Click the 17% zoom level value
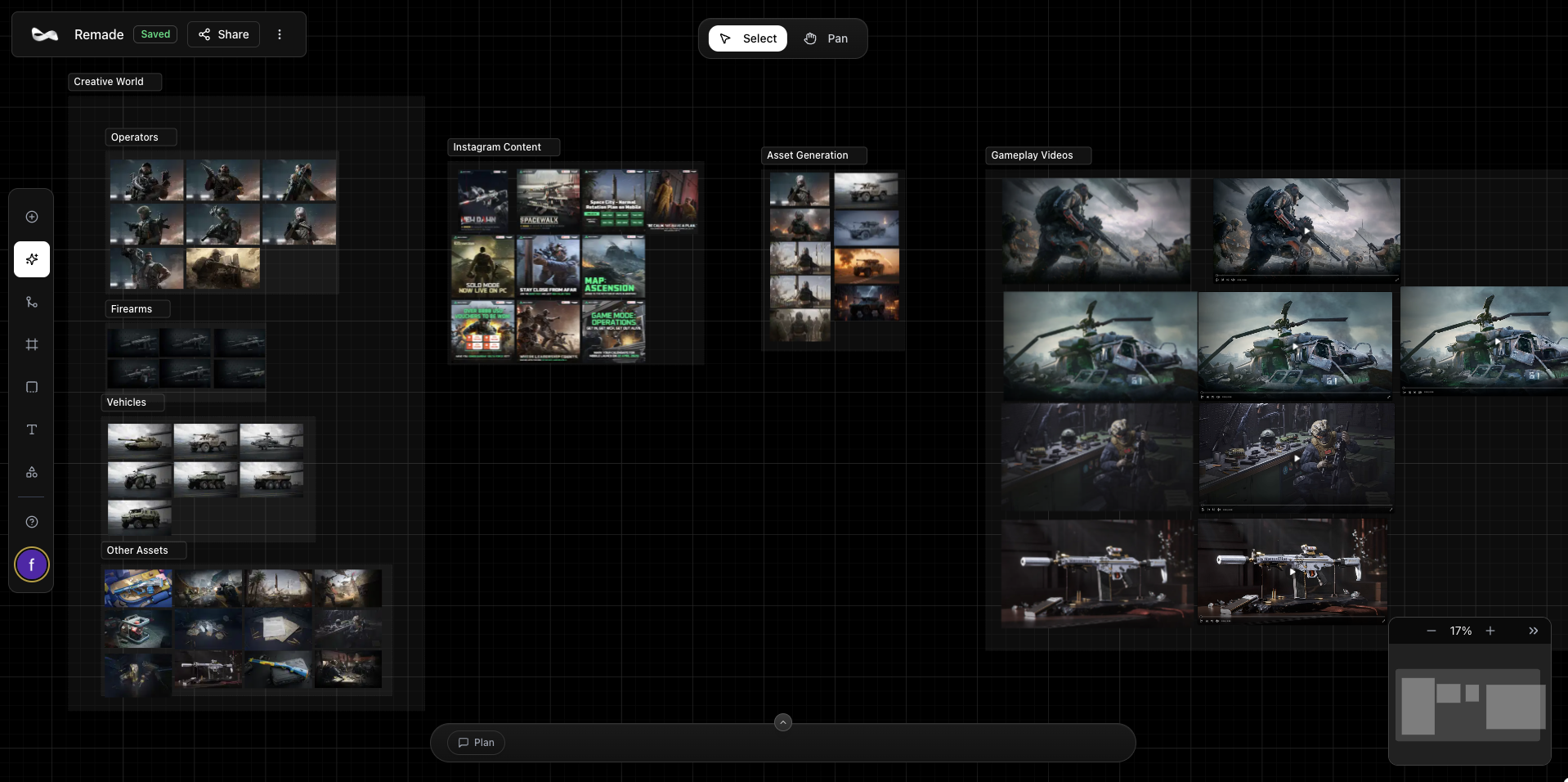This screenshot has height=782, width=1568. (1461, 631)
